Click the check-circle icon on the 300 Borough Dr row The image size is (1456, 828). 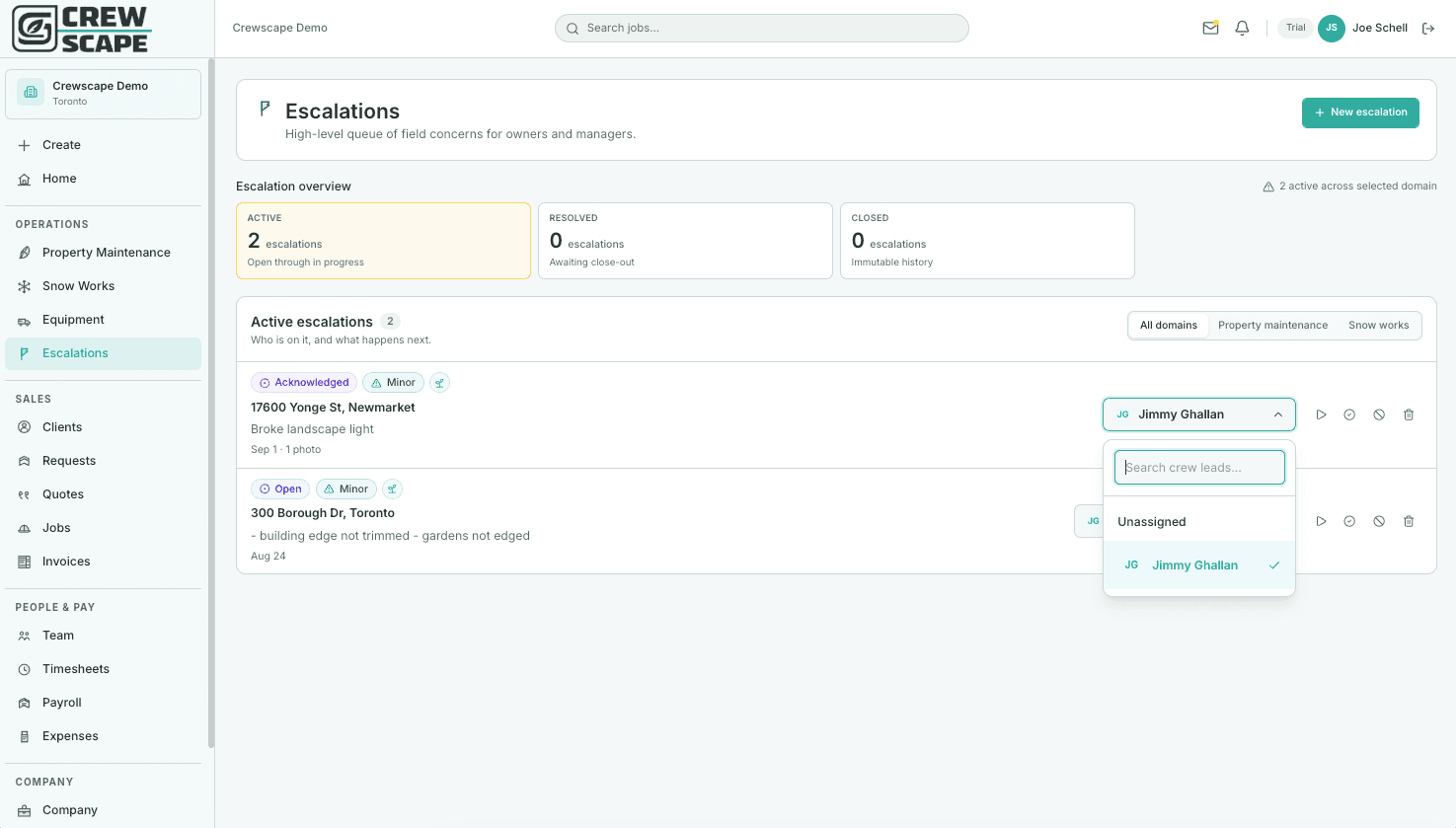pos(1349,521)
